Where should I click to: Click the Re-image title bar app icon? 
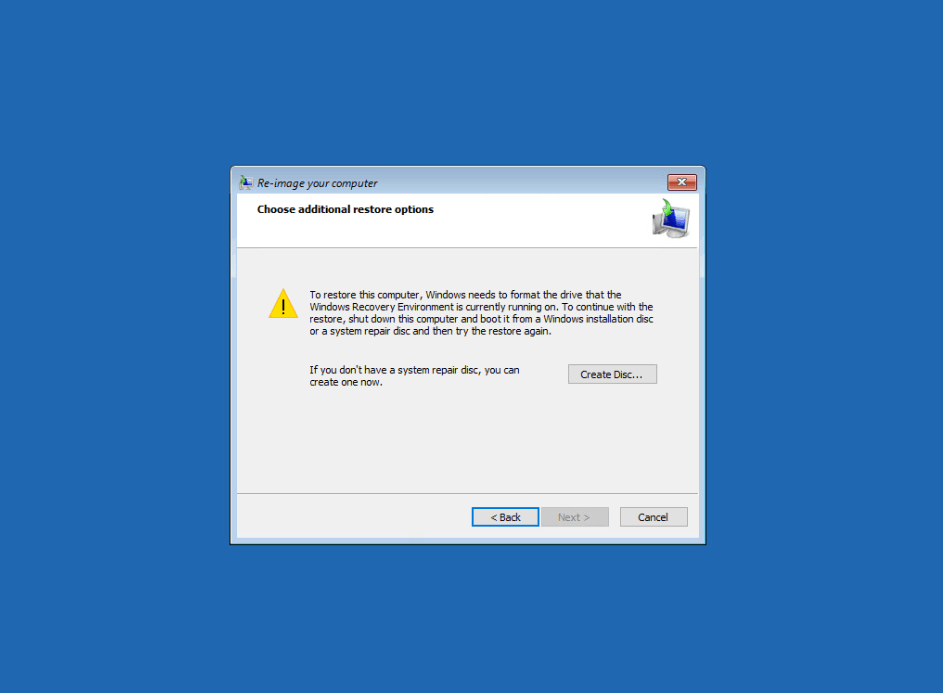click(x=245, y=182)
